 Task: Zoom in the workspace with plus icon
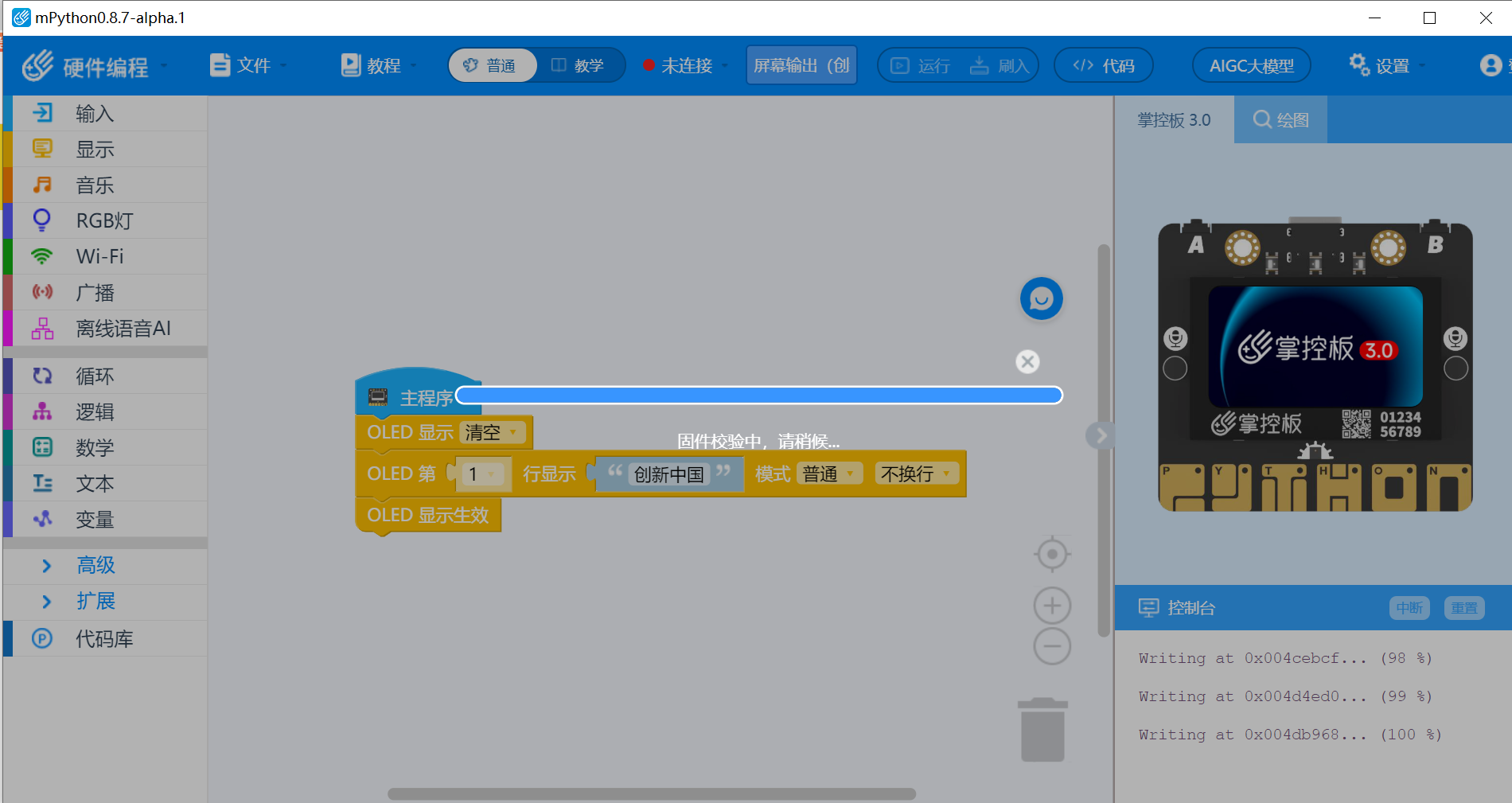tap(1052, 606)
